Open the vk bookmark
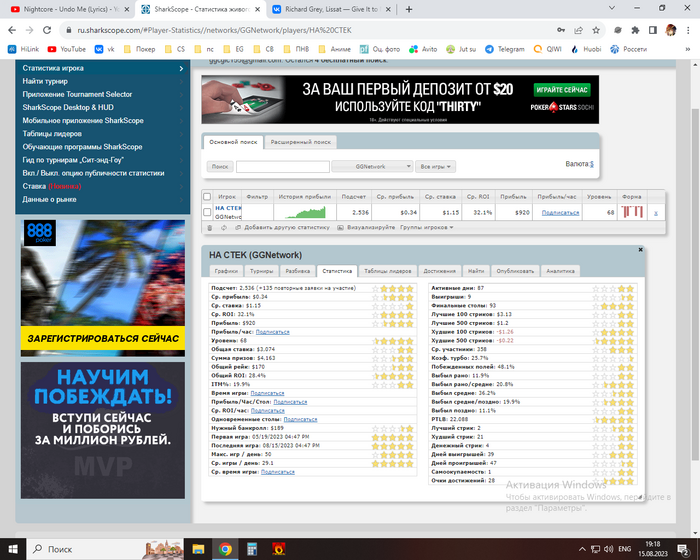 tap(104, 49)
